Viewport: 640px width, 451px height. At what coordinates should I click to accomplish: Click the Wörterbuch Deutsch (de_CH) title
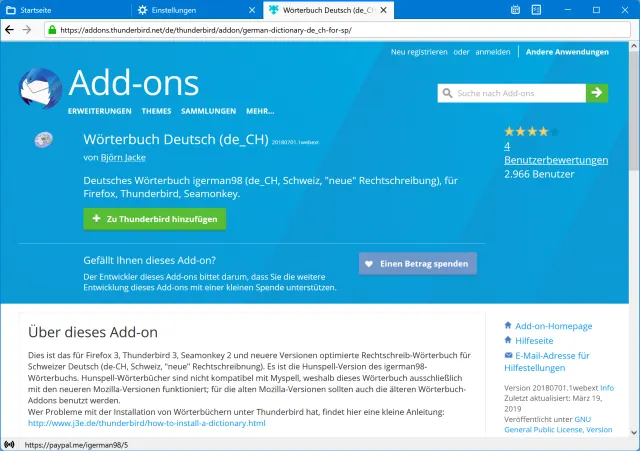pyautogui.click(x=176, y=140)
